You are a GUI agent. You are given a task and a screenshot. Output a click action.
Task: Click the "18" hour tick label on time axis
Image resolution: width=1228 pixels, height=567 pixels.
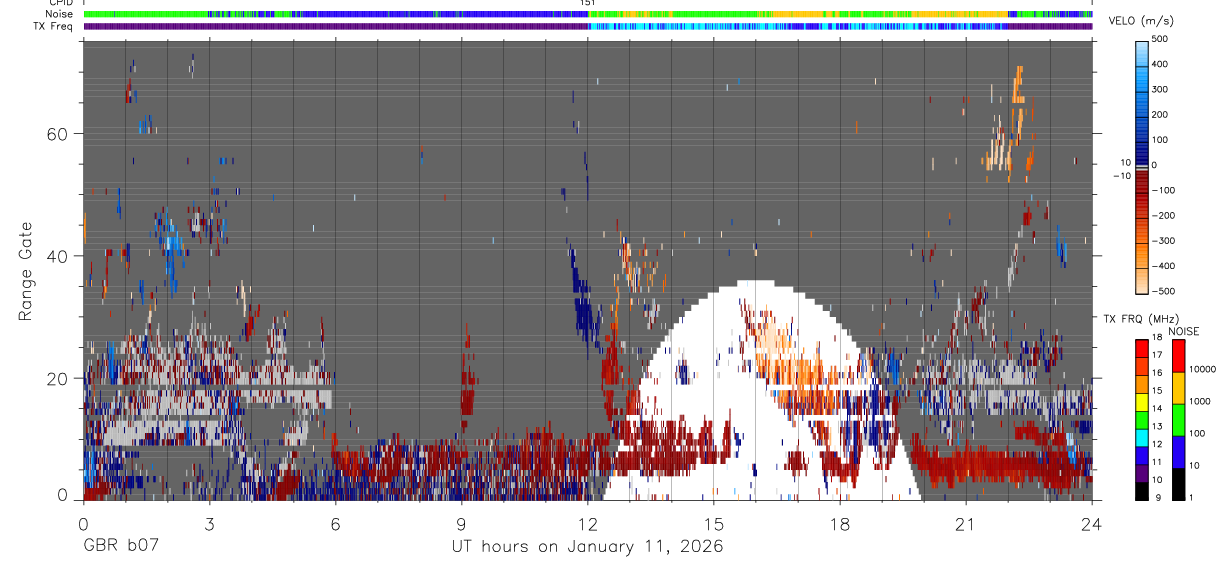839,523
